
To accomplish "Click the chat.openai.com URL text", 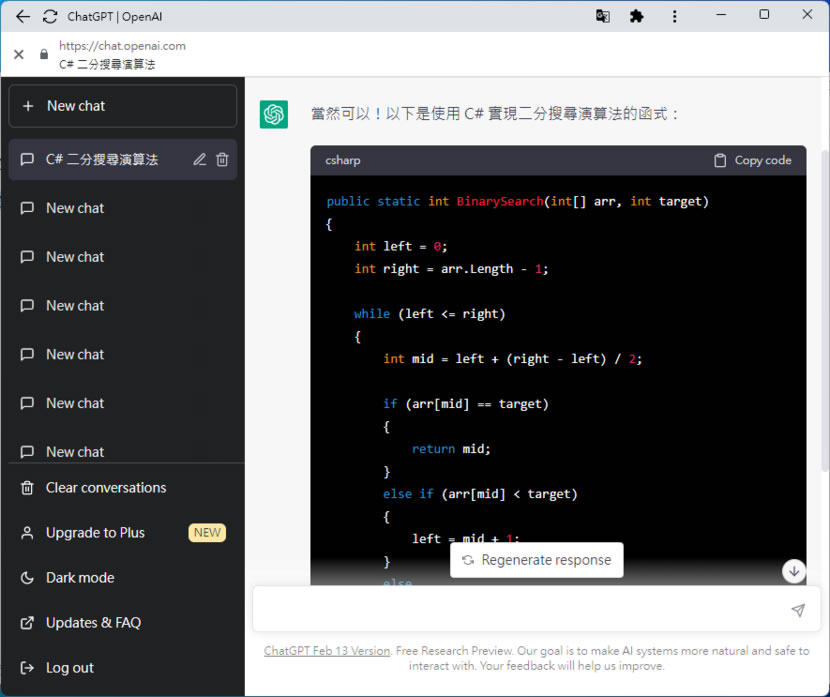I will [122, 46].
